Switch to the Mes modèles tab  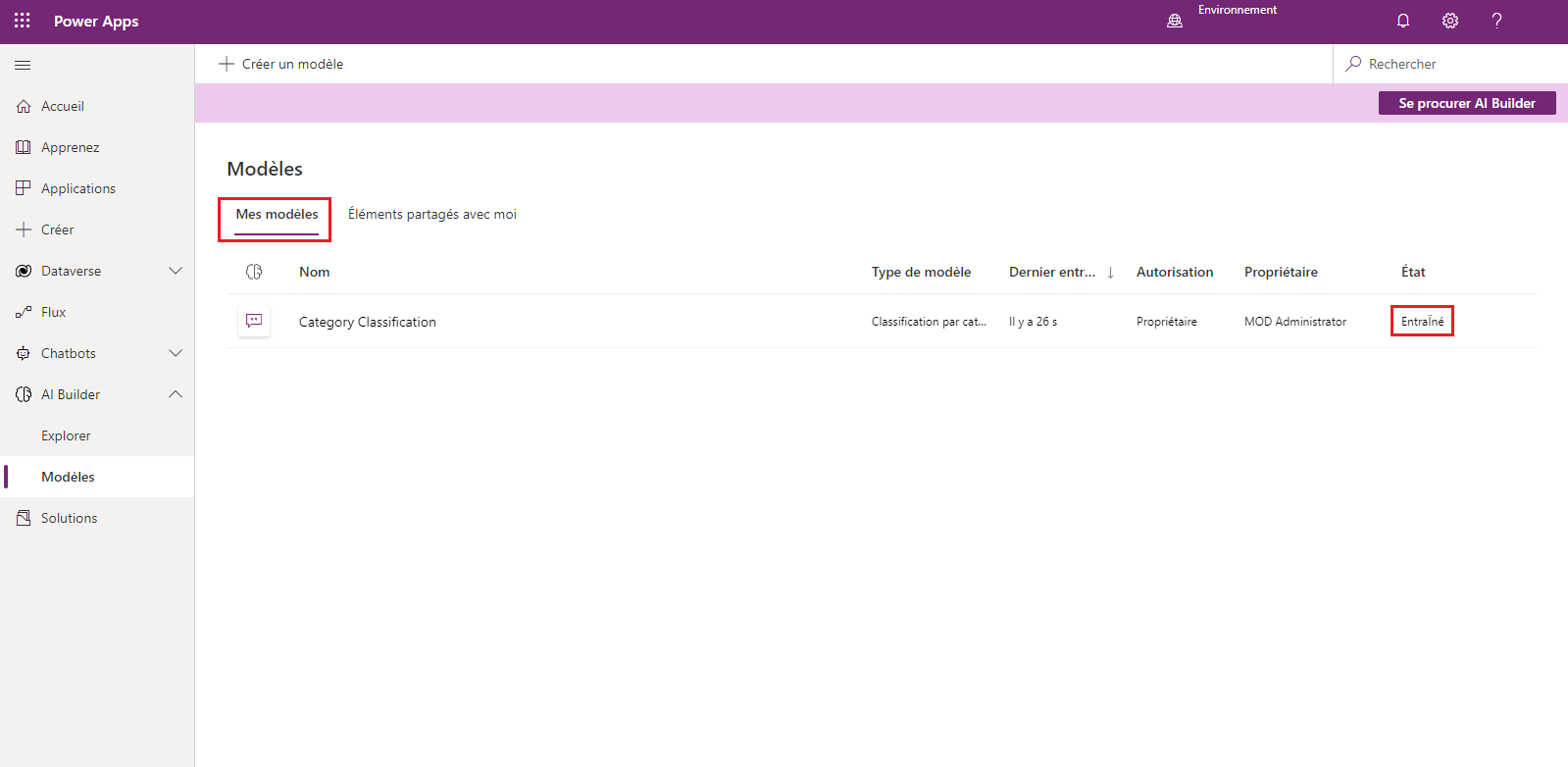click(277, 215)
